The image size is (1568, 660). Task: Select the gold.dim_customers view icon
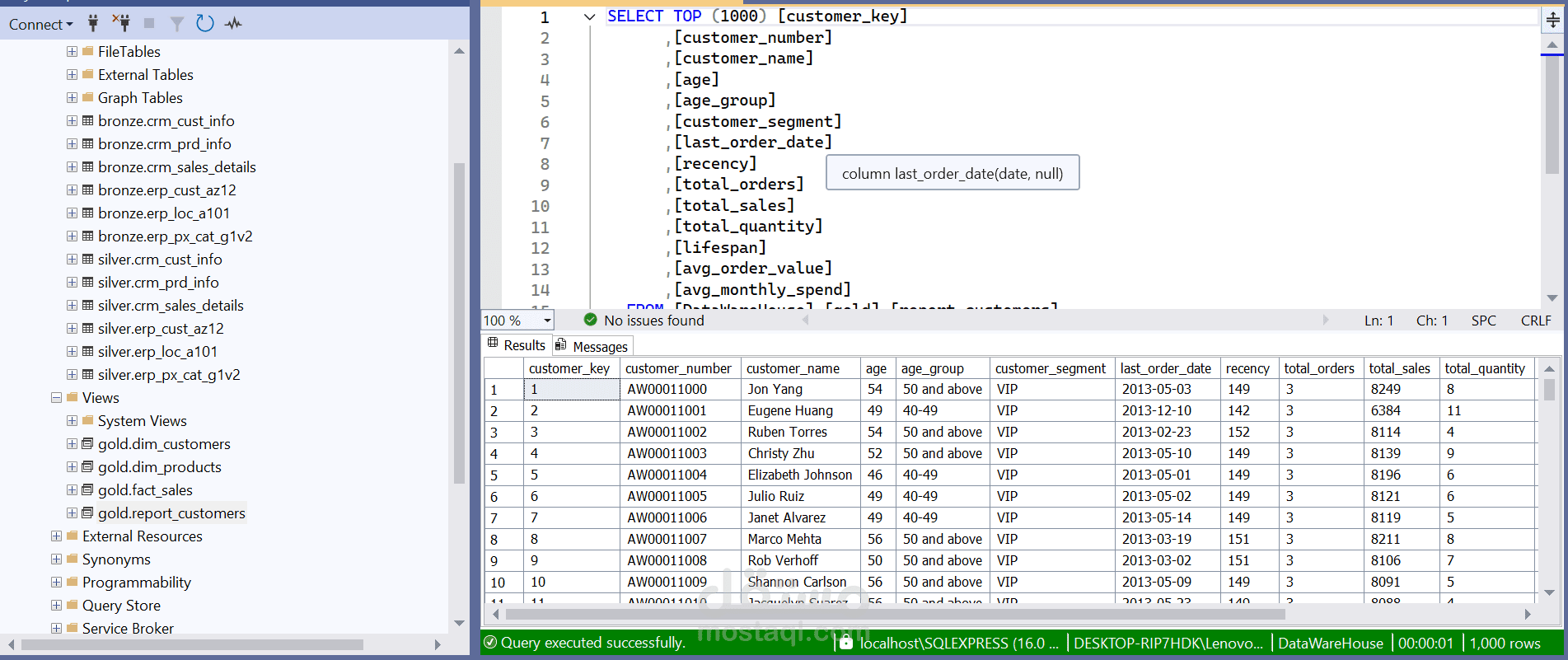[x=87, y=443]
